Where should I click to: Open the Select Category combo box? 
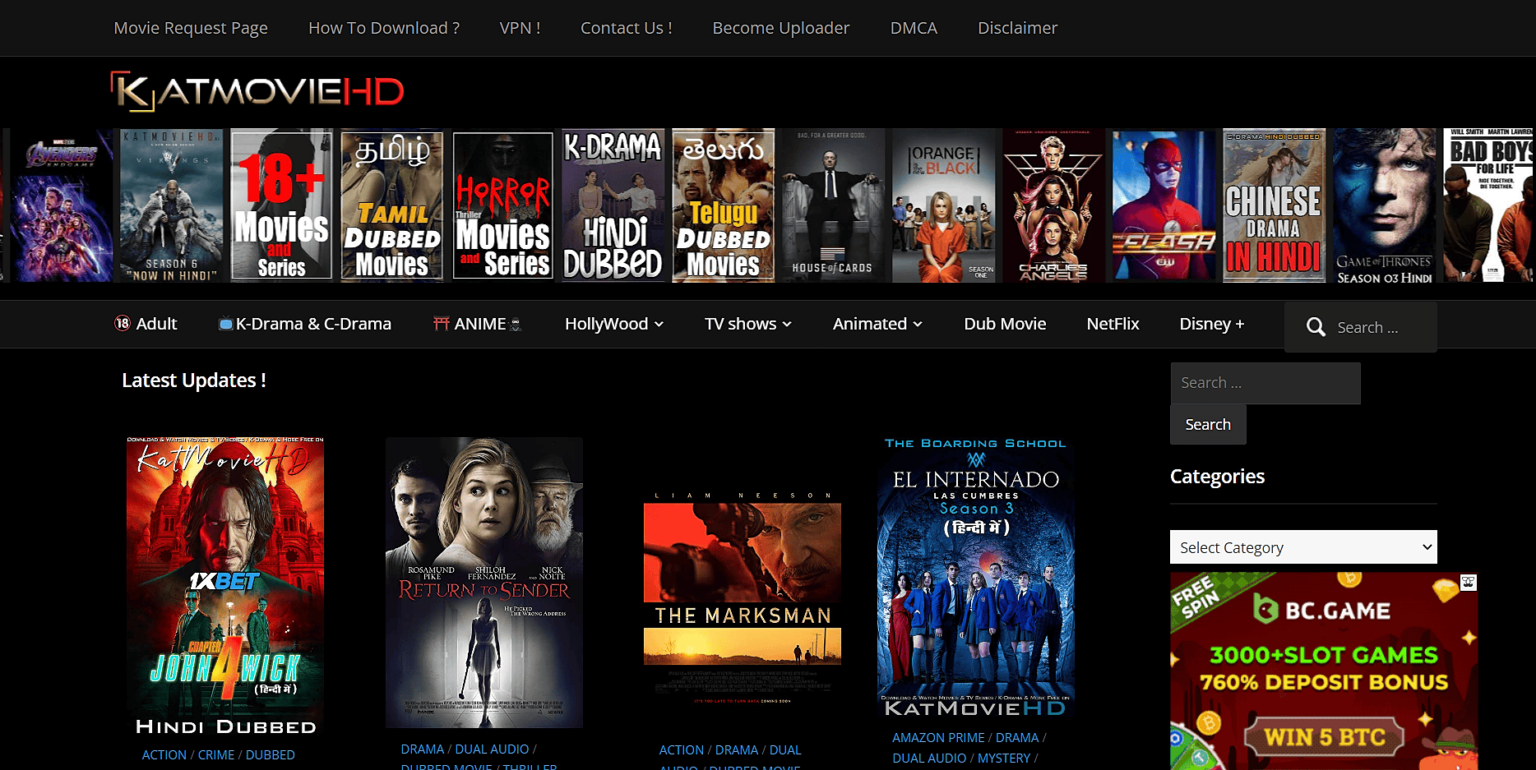[1303, 547]
